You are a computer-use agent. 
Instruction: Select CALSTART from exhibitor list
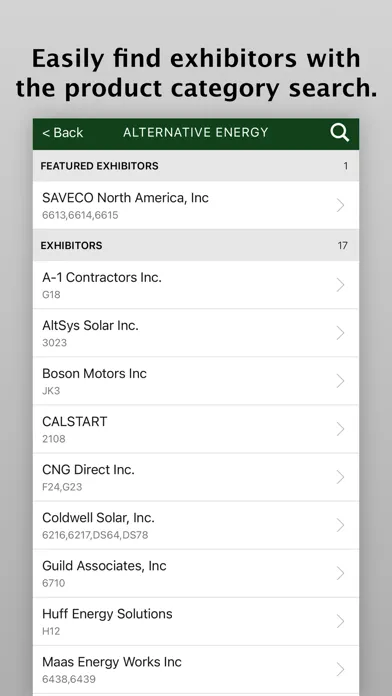click(x=196, y=429)
